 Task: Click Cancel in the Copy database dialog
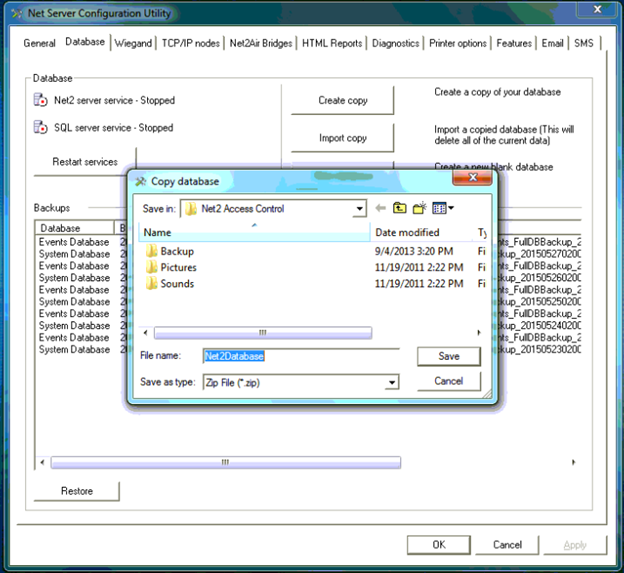(x=449, y=381)
